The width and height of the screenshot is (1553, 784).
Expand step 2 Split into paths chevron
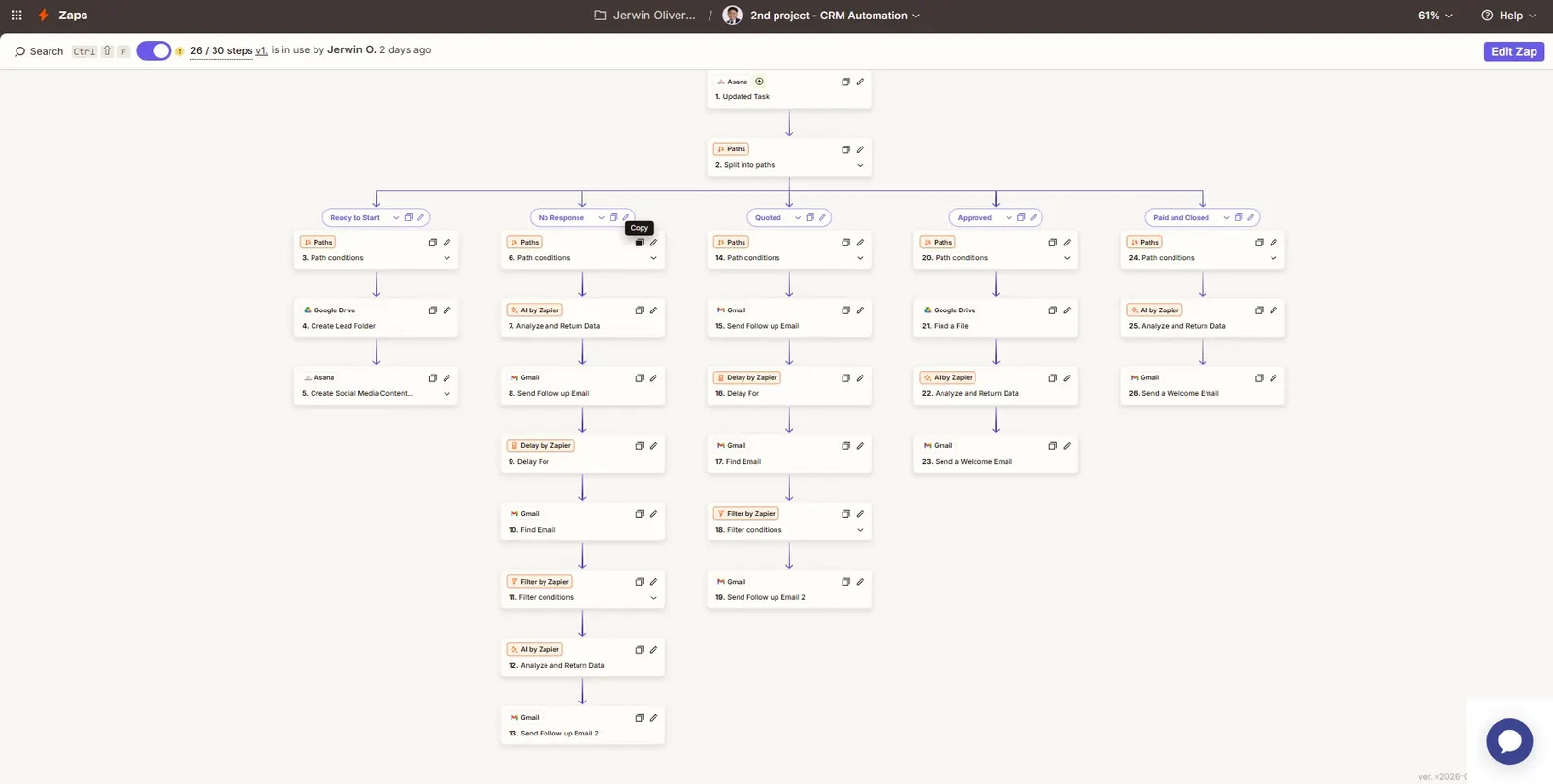tap(860, 165)
